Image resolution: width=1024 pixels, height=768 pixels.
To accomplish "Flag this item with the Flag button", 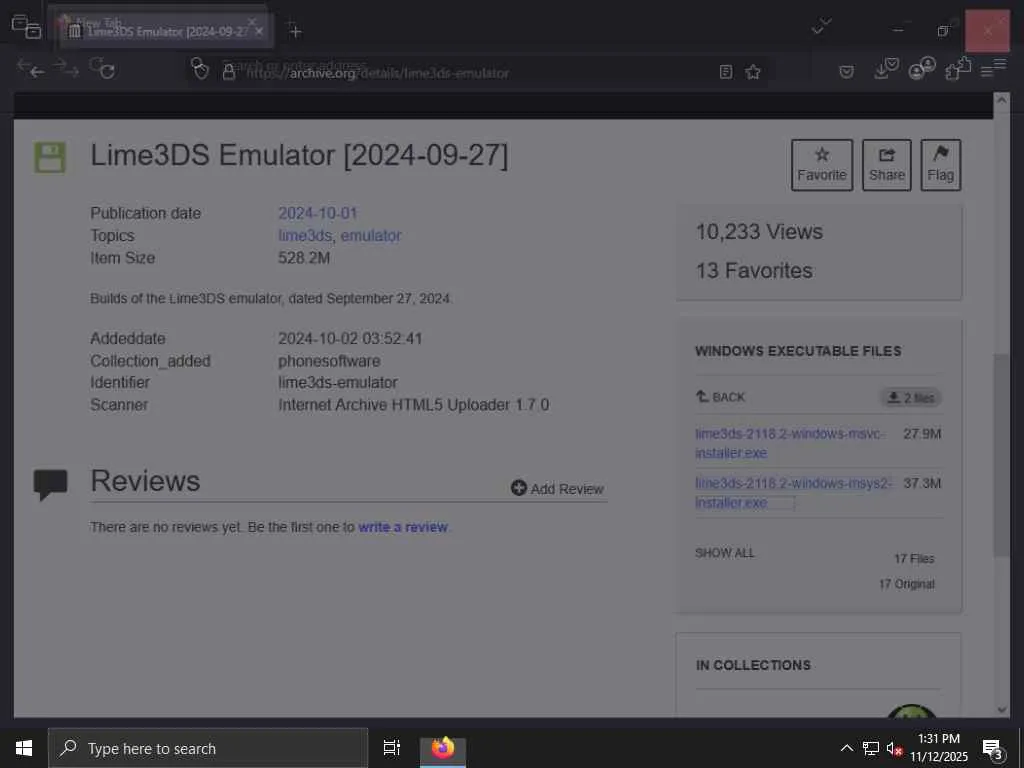I will [x=940, y=165].
